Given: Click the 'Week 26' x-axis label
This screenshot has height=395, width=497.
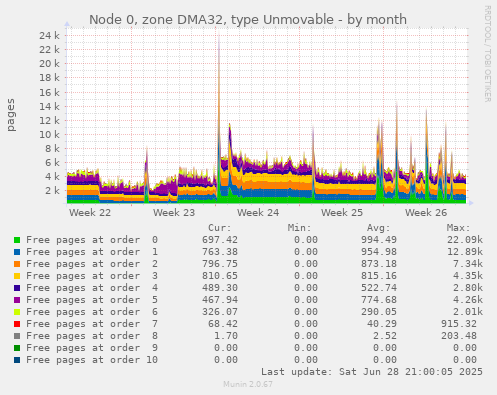Looking at the screenshot, I should pyautogui.click(x=426, y=213).
